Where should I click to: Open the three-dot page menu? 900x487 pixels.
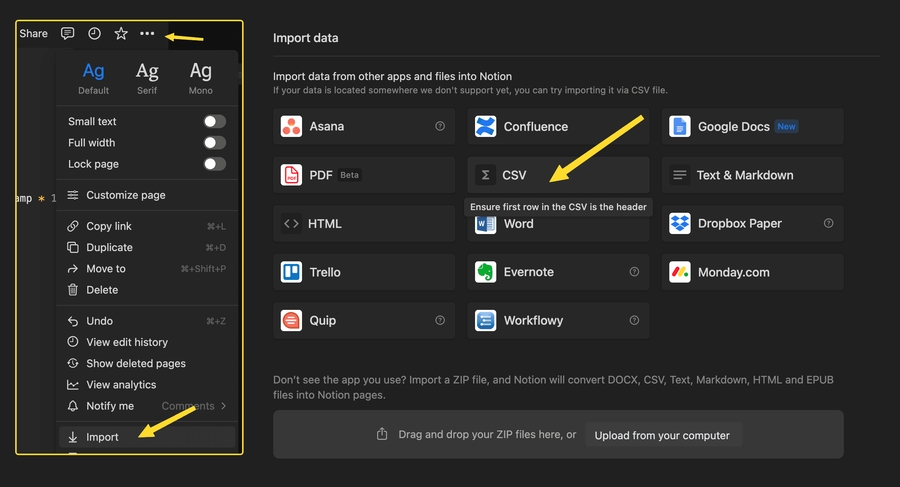click(147, 33)
